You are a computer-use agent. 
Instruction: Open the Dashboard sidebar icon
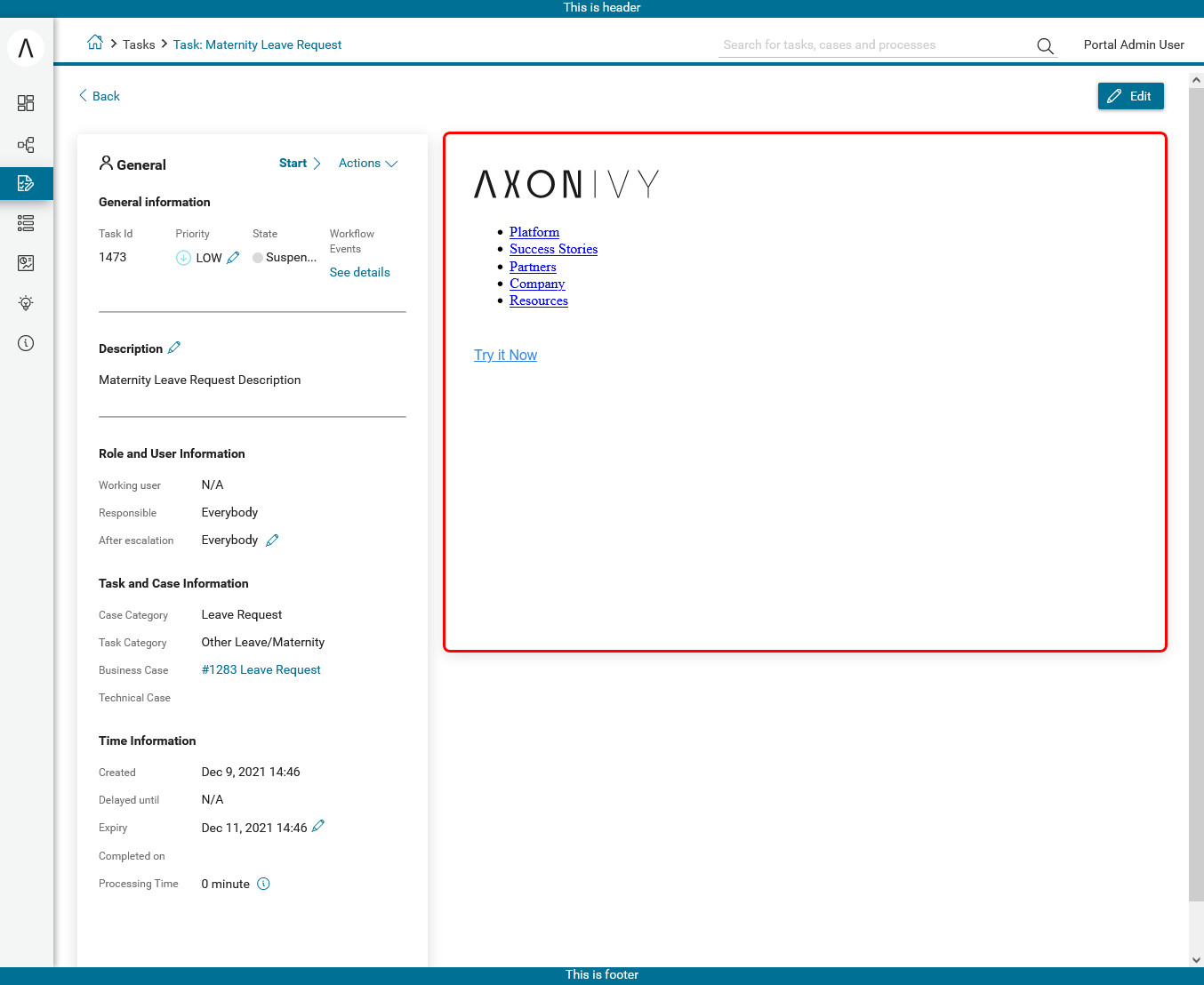click(26, 103)
